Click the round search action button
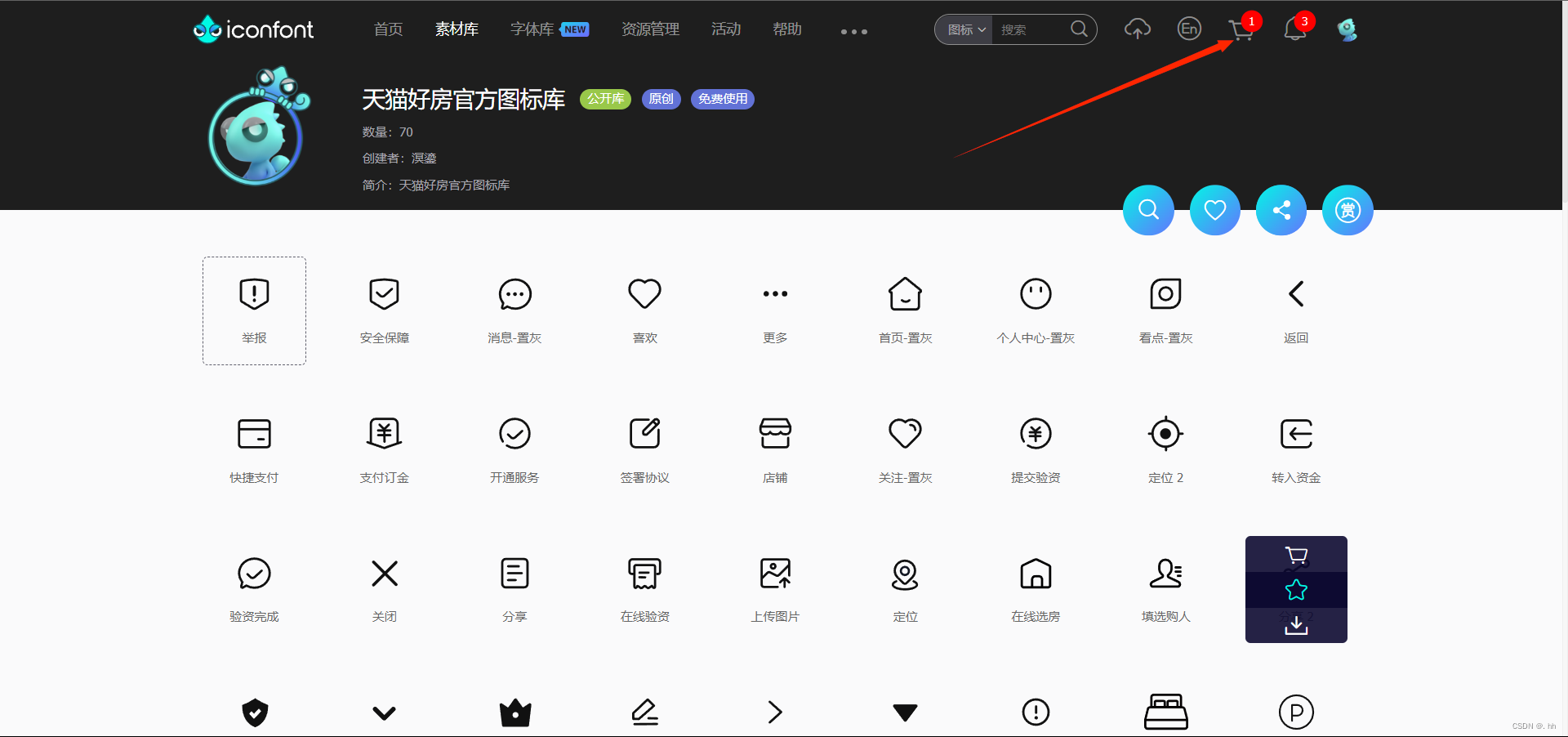The width and height of the screenshot is (1568, 737). point(1148,210)
